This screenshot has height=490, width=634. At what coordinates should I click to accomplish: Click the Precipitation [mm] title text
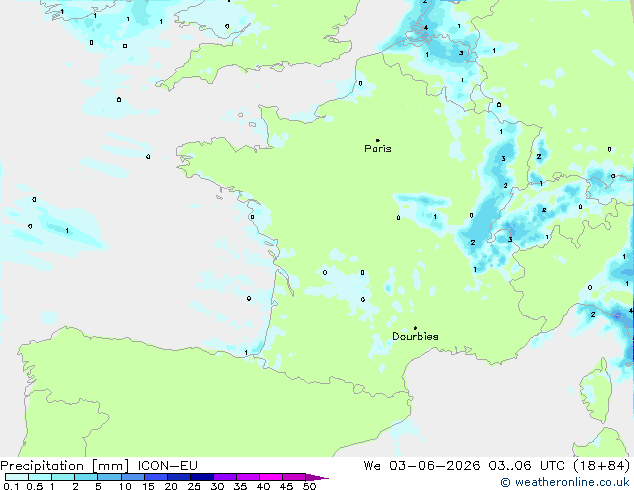(65, 466)
